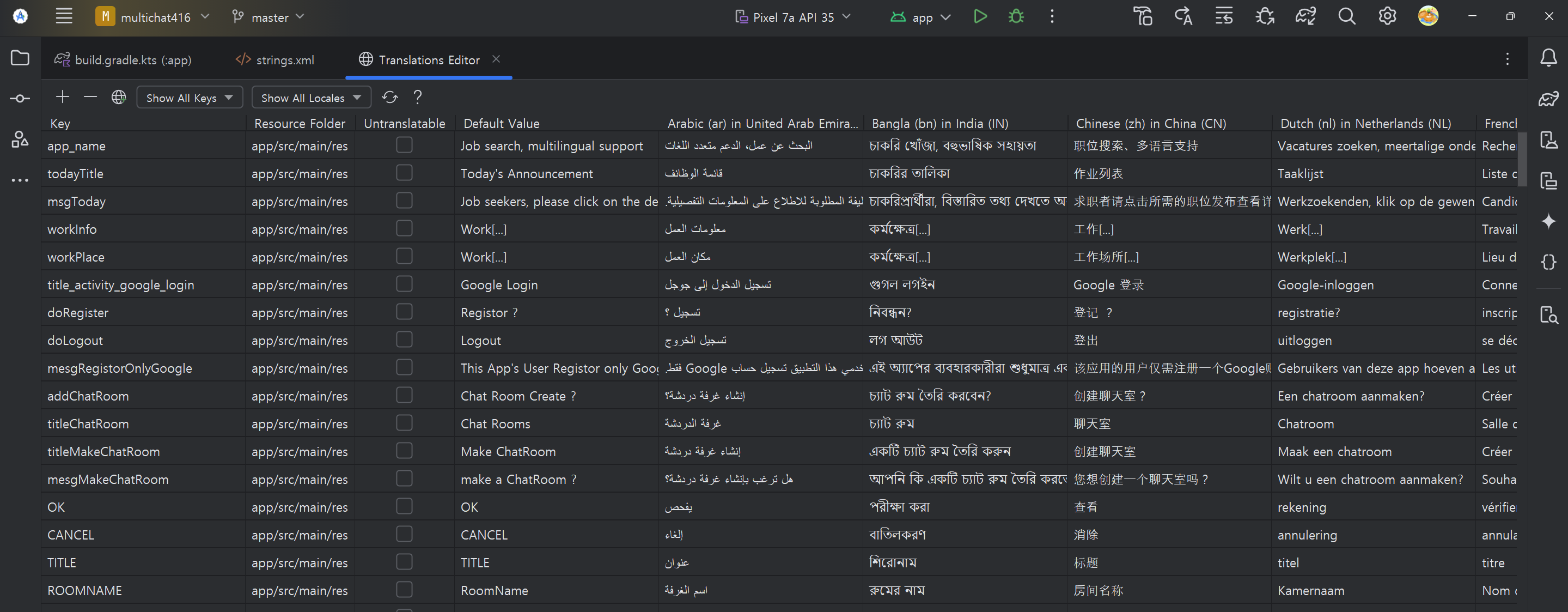Image resolution: width=1568 pixels, height=612 pixels.
Task: Run the app with the play icon
Action: [x=980, y=16]
